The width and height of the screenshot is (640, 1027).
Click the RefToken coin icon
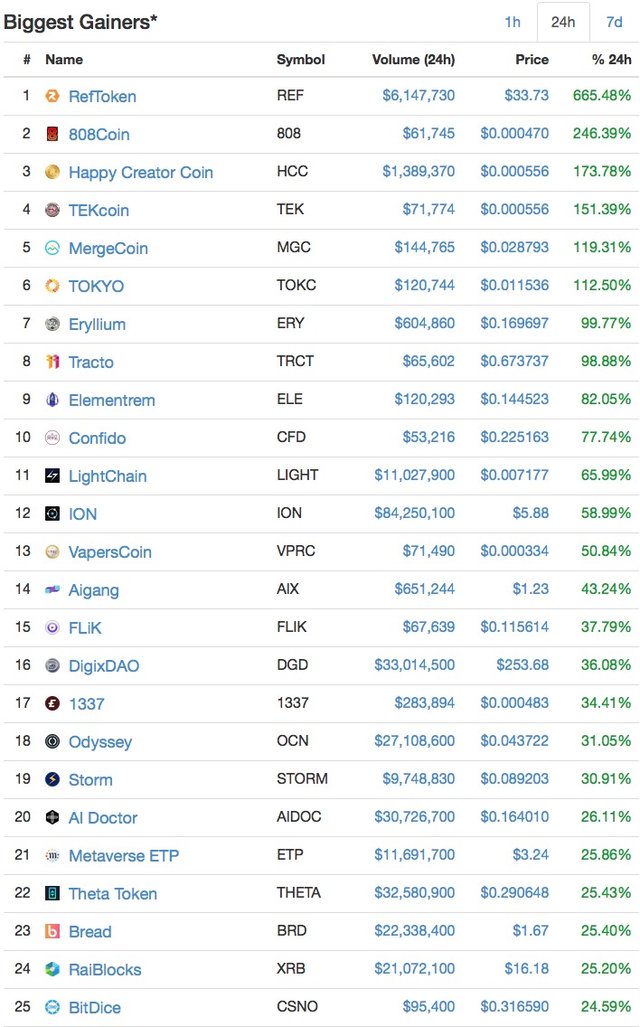point(53,96)
